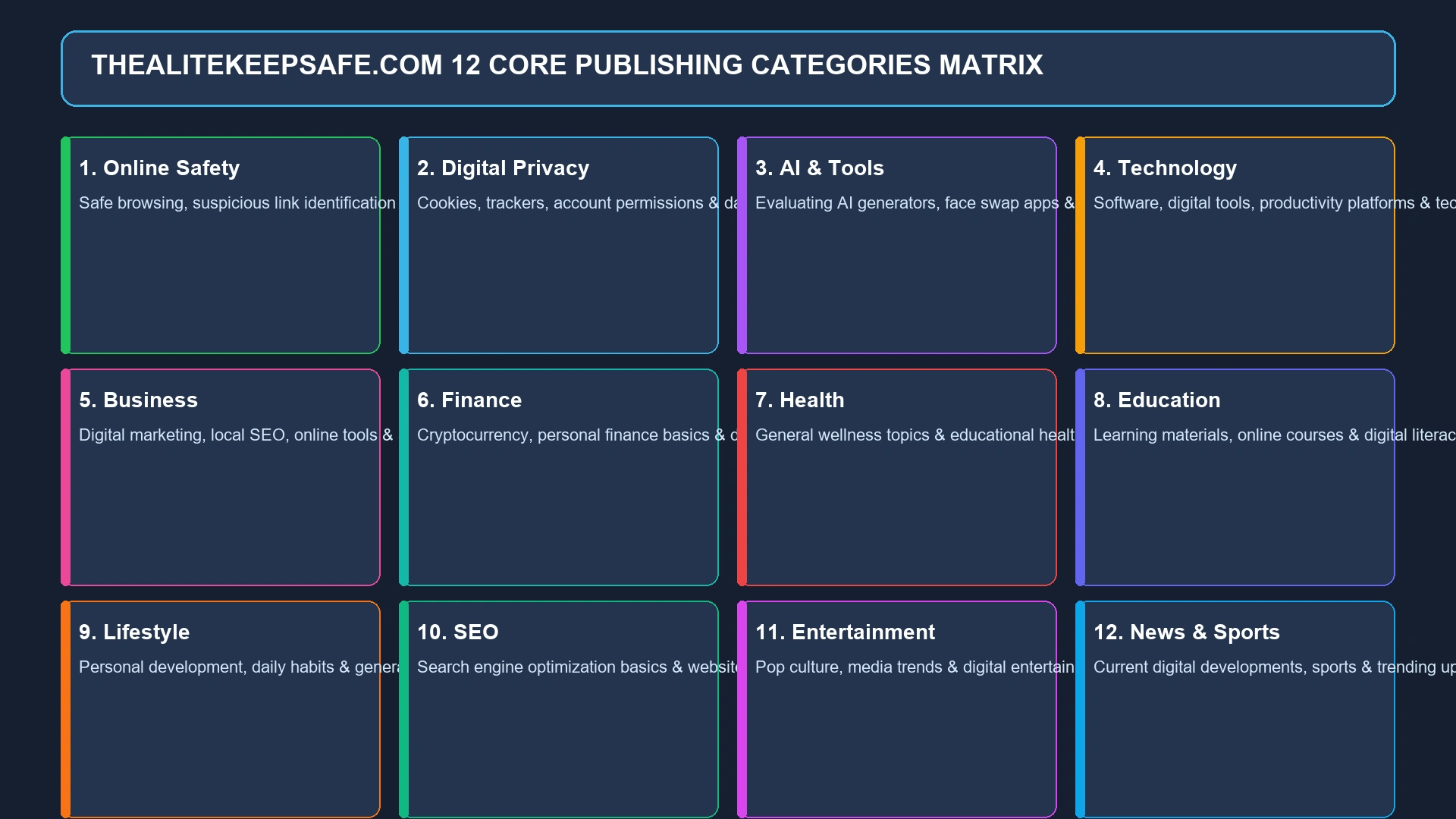Viewport: 1456px width, 819px height.
Task: Select the '1. Online Safety' card title
Action: click(159, 168)
